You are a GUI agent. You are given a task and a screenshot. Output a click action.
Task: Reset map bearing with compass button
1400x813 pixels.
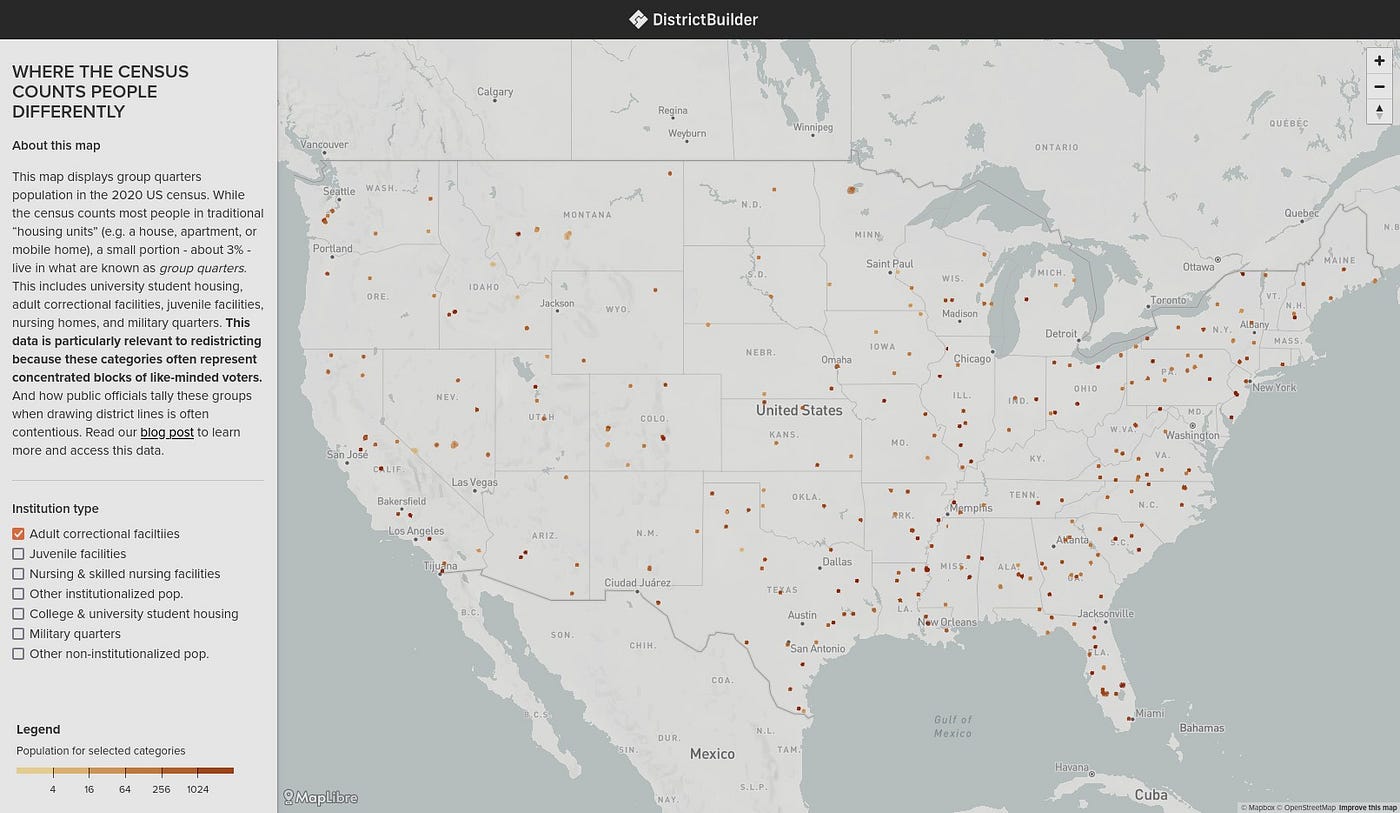(x=1379, y=111)
